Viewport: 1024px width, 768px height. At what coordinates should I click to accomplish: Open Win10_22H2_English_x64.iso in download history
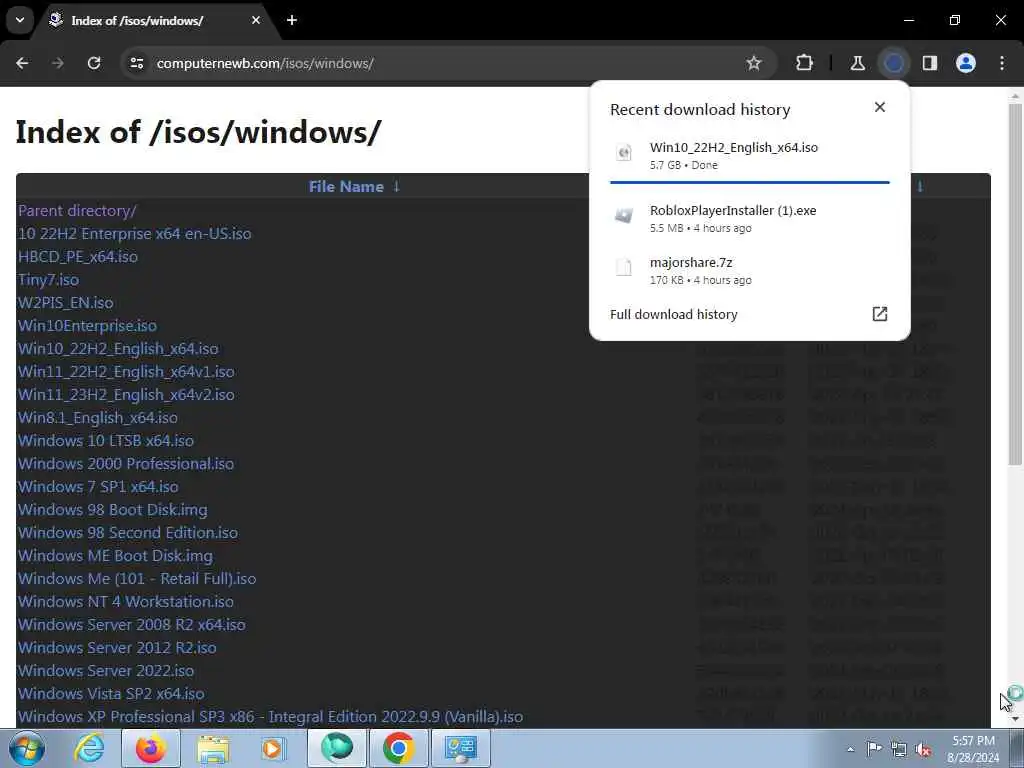(x=750, y=155)
